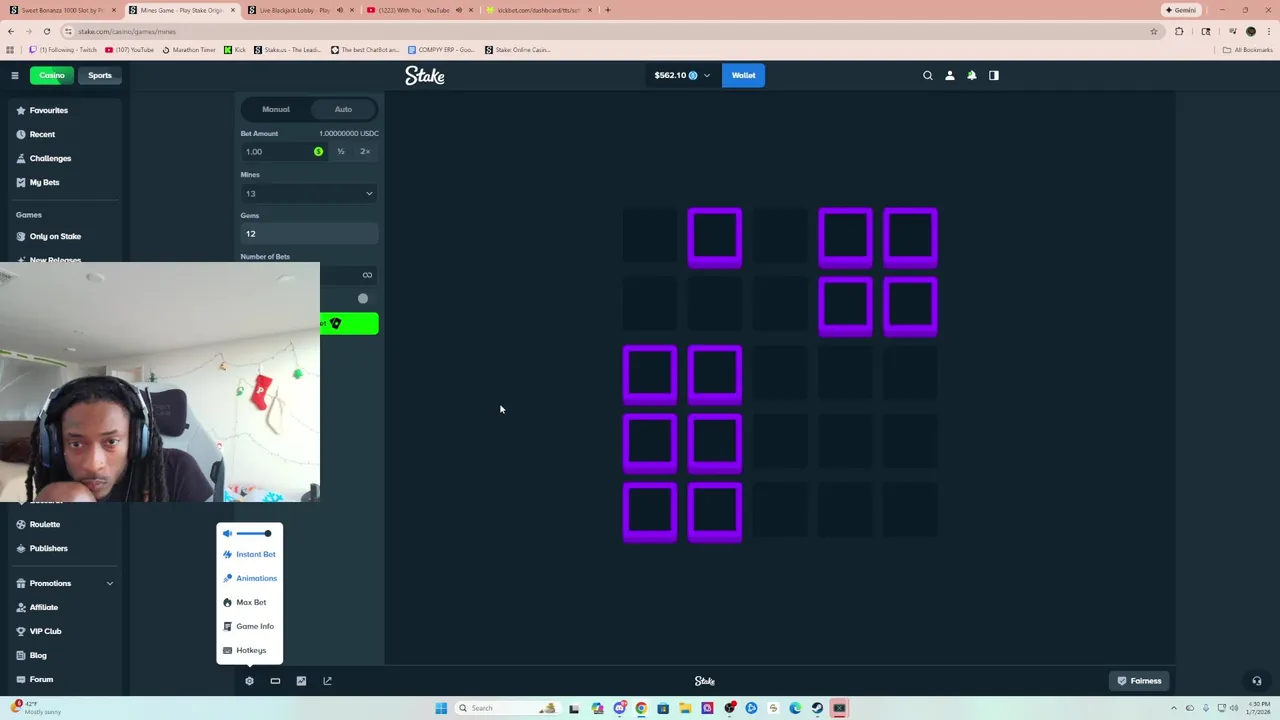Switch to With You YouTube tab
The image size is (1280, 720).
(420, 10)
